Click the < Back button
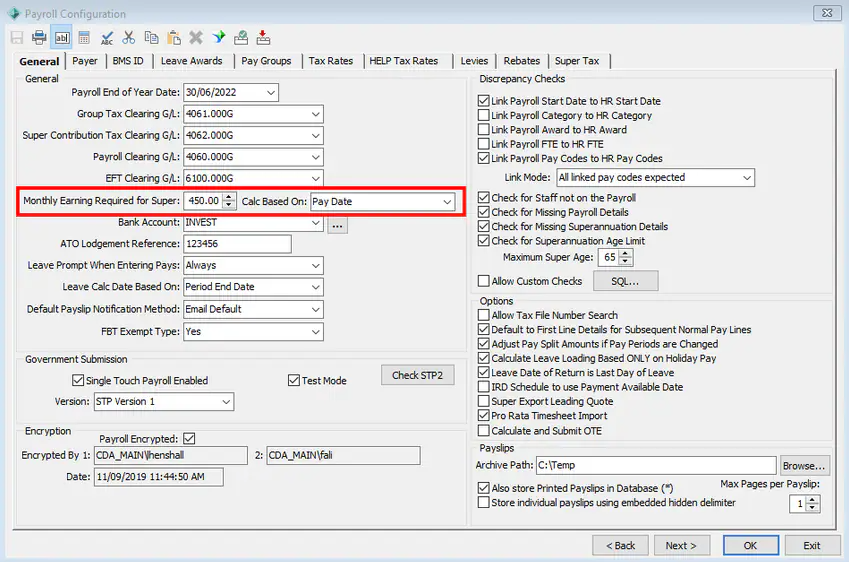Viewport: 849px width, 562px height. pyautogui.click(x=620, y=545)
